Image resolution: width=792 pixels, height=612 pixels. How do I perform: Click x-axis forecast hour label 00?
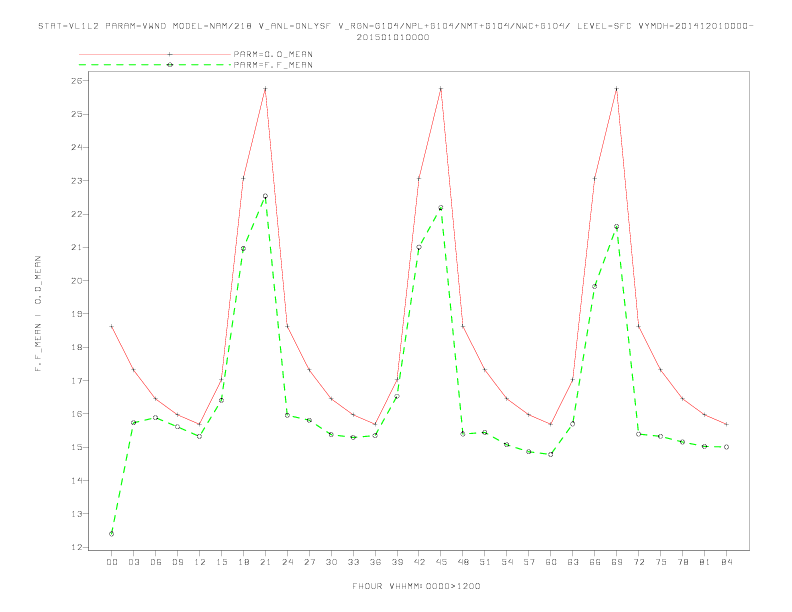(112, 562)
